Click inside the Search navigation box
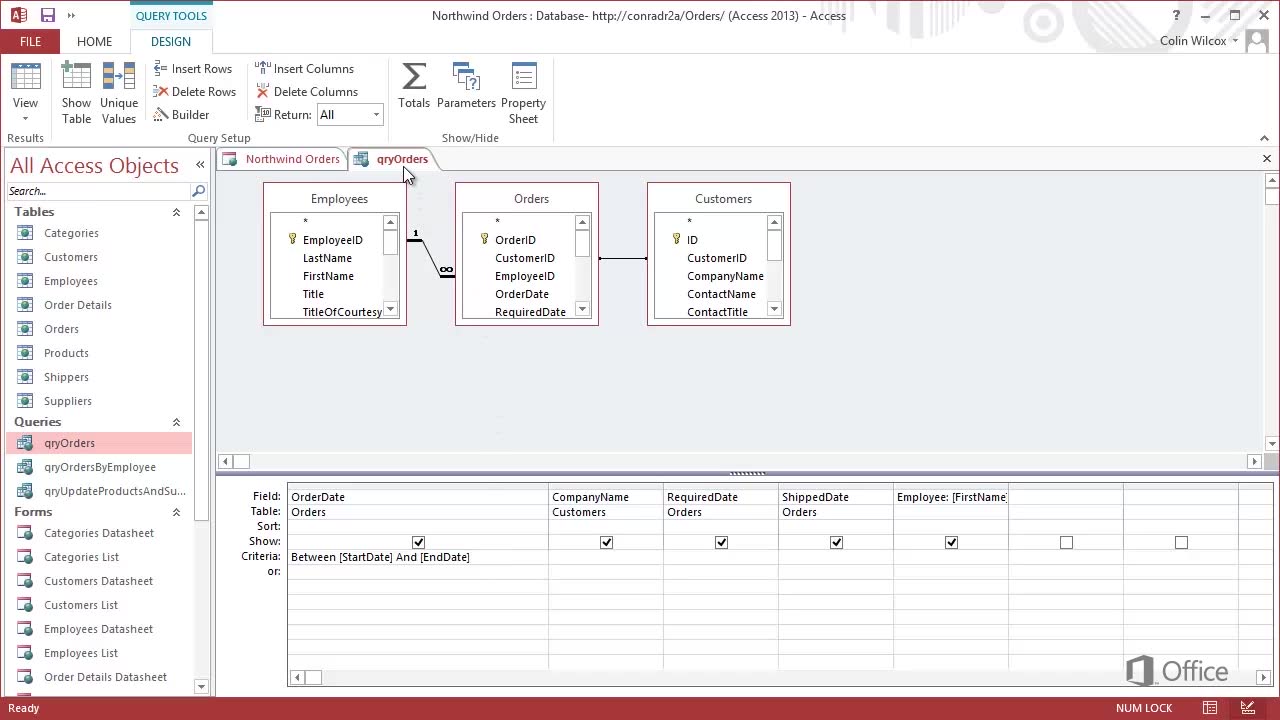Viewport: 1280px width, 720px height. point(98,191)
